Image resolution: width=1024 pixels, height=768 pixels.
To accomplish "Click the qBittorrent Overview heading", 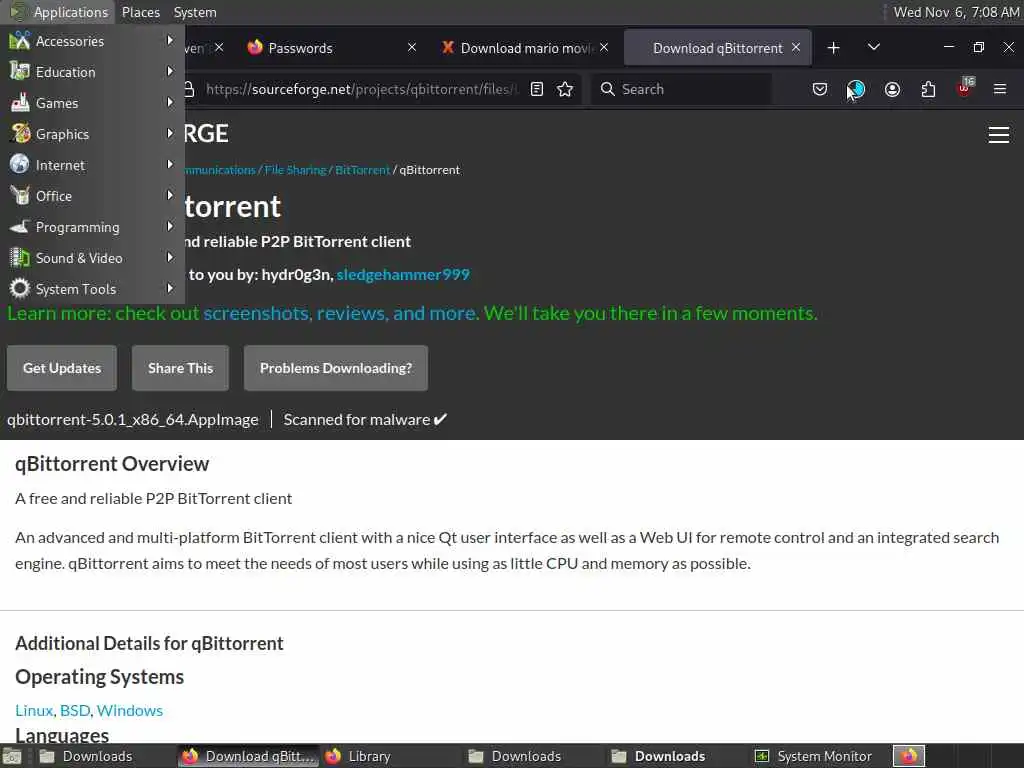I will (112, 464).
